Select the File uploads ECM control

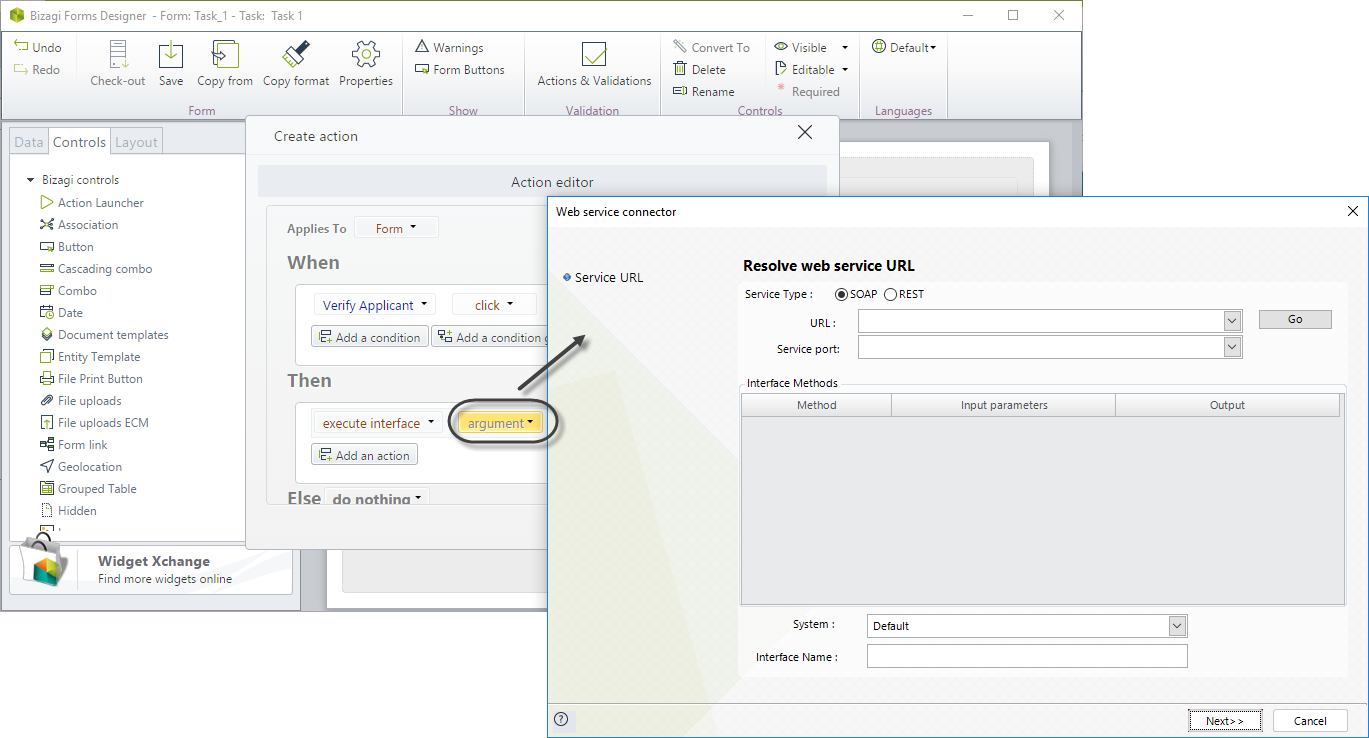pyautogui.click(x=94, y=422)
